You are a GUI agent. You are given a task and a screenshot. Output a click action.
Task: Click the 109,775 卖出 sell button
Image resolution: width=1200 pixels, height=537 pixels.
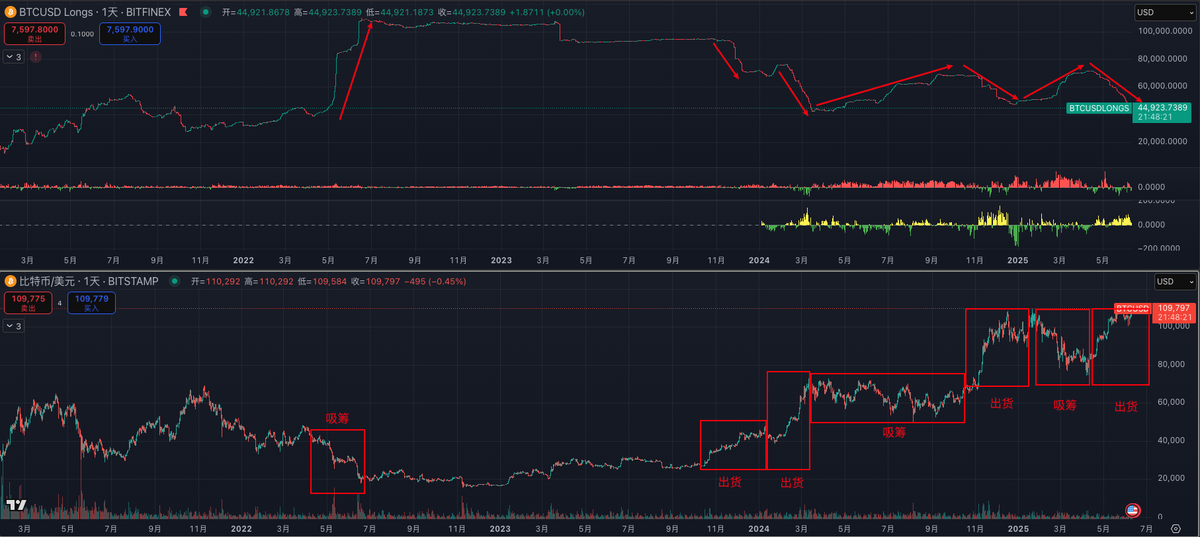tap(27, 302)
